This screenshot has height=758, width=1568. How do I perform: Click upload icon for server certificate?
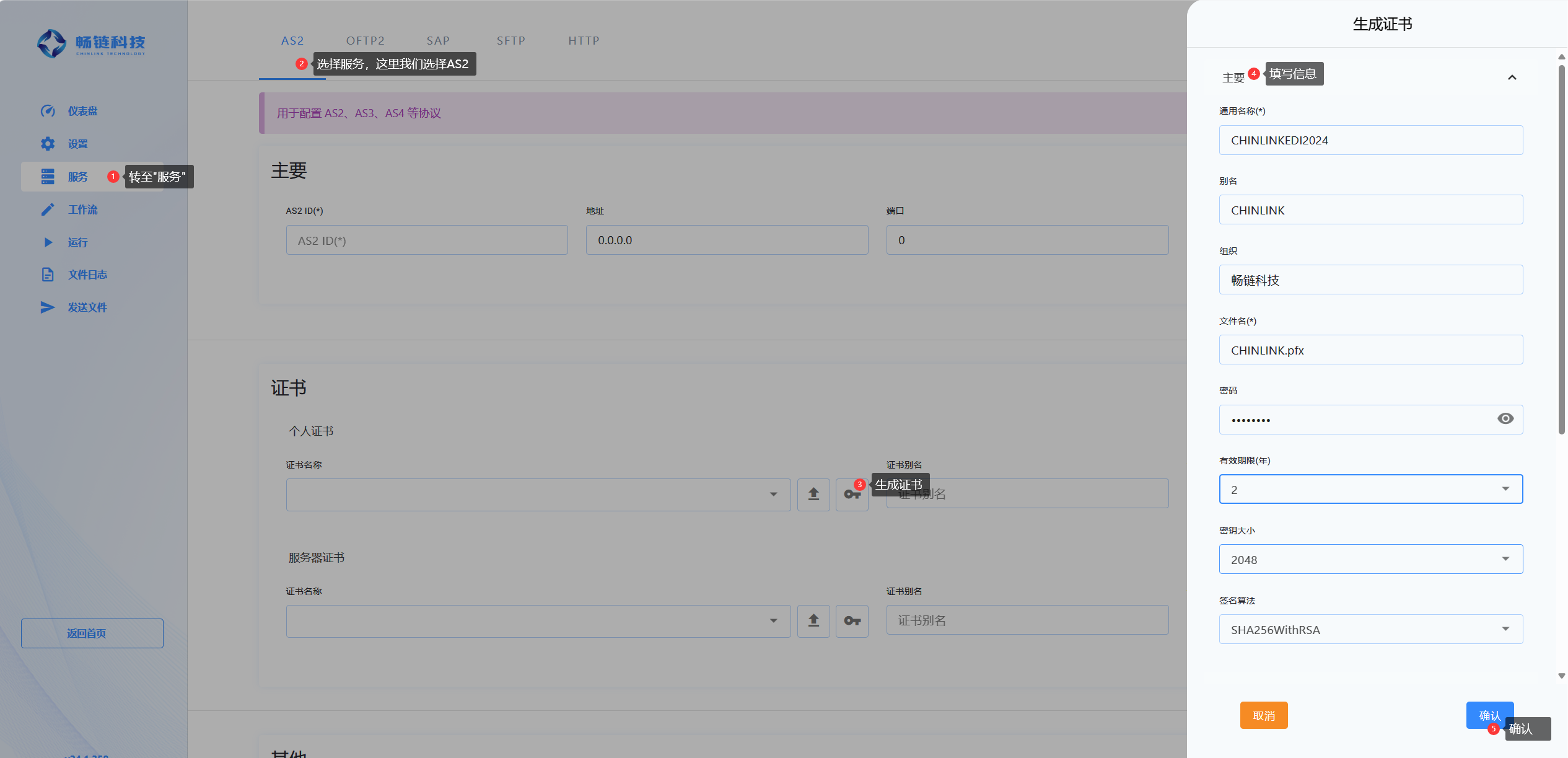(813, 620)
